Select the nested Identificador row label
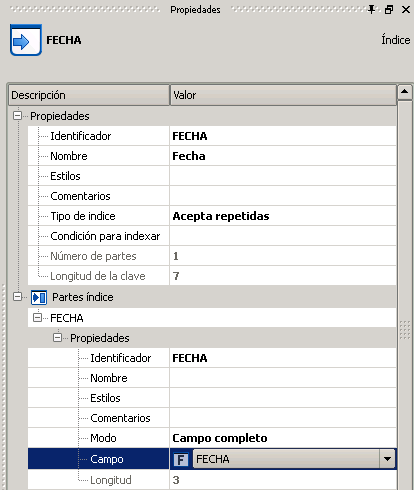The width and height of the screenshot is (414, 490). pyautogui.click(x=121, y=358)
